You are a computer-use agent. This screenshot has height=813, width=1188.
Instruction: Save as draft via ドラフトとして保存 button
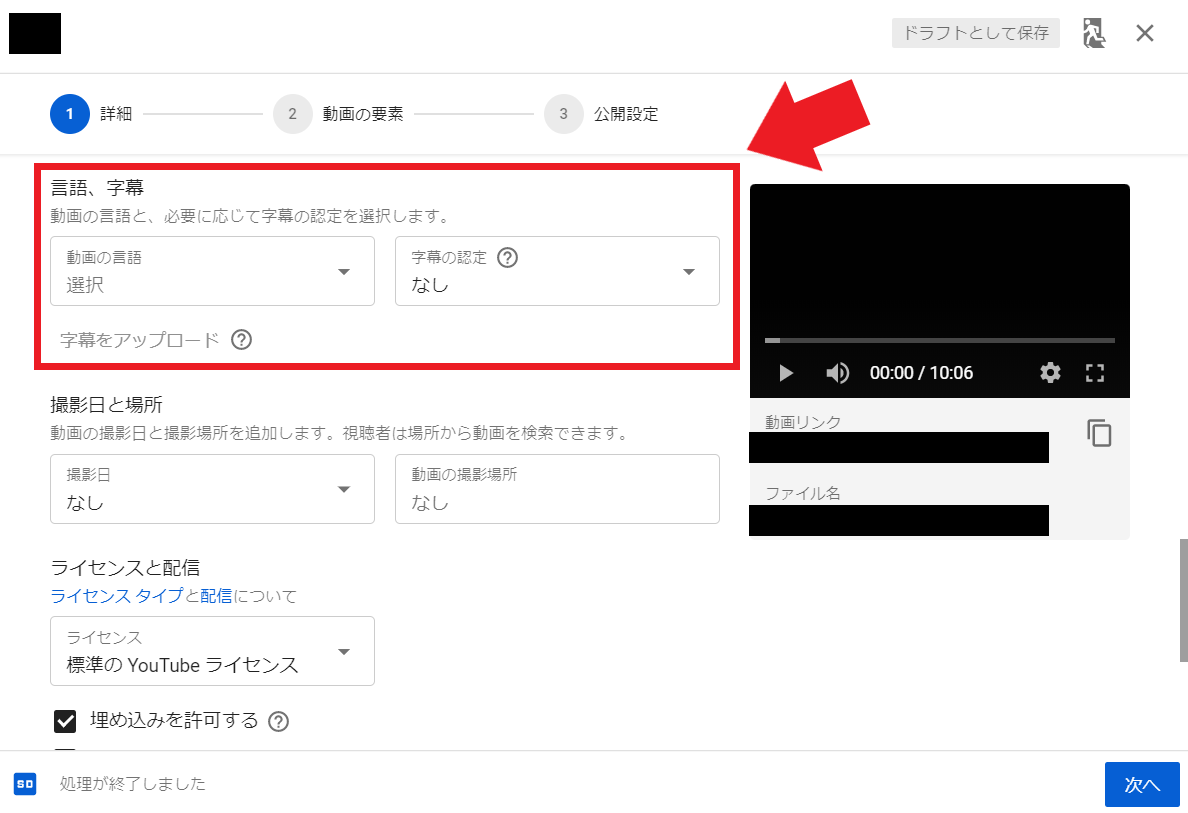coord(975,33)
